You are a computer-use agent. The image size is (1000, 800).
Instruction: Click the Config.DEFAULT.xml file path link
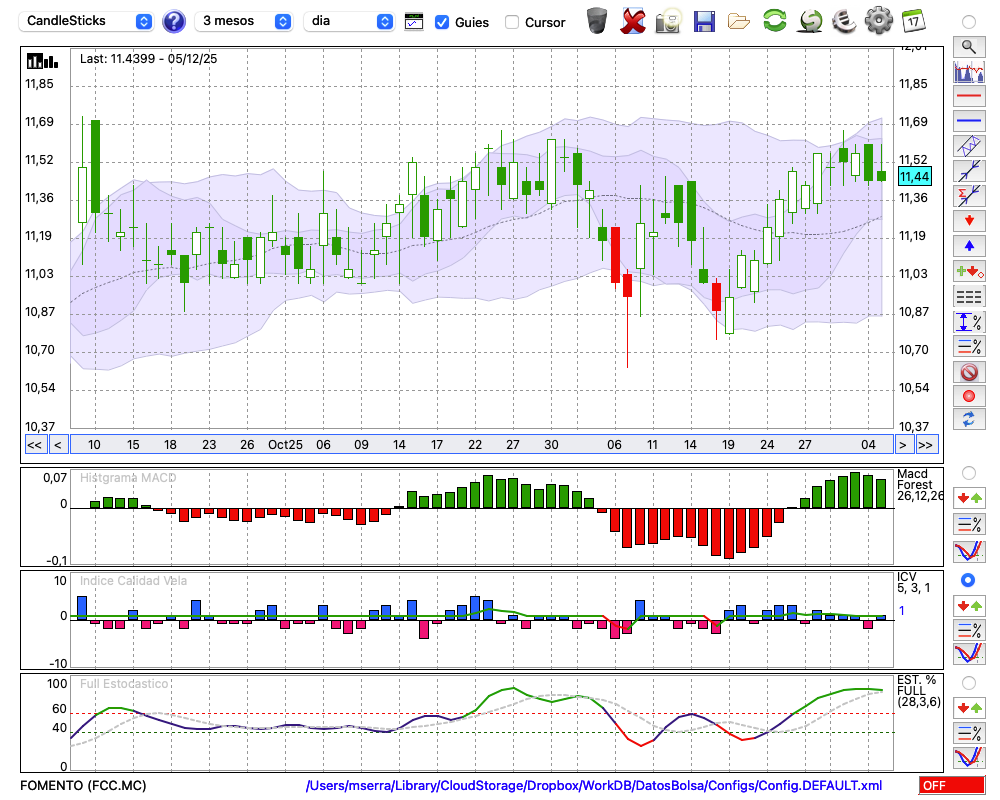pyautogui.click(x=594, y=785)
